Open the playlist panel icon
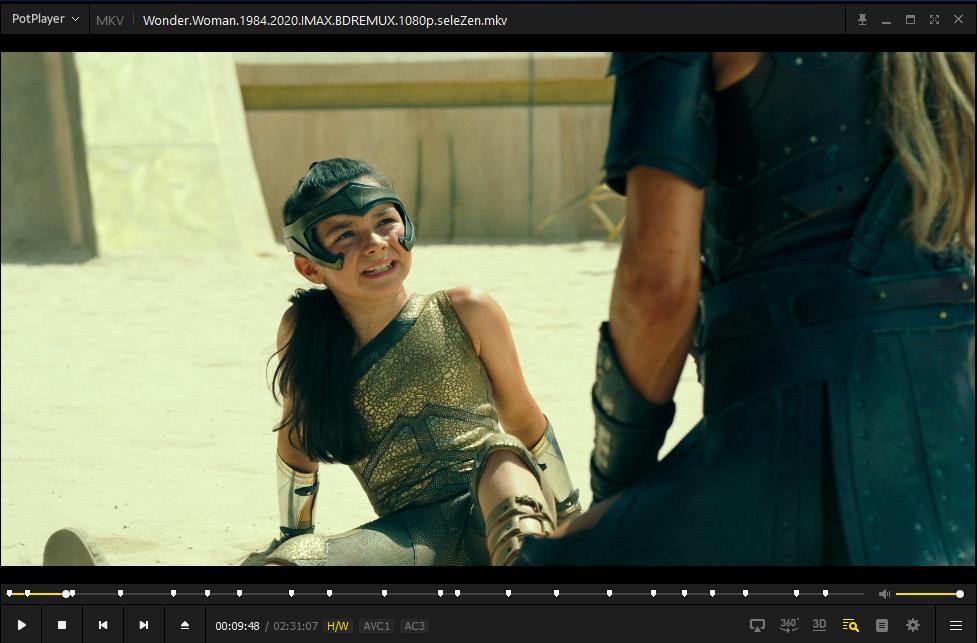The height and width of the screenshot is (643, 977). pyautogui.click(x=881, y=625)
